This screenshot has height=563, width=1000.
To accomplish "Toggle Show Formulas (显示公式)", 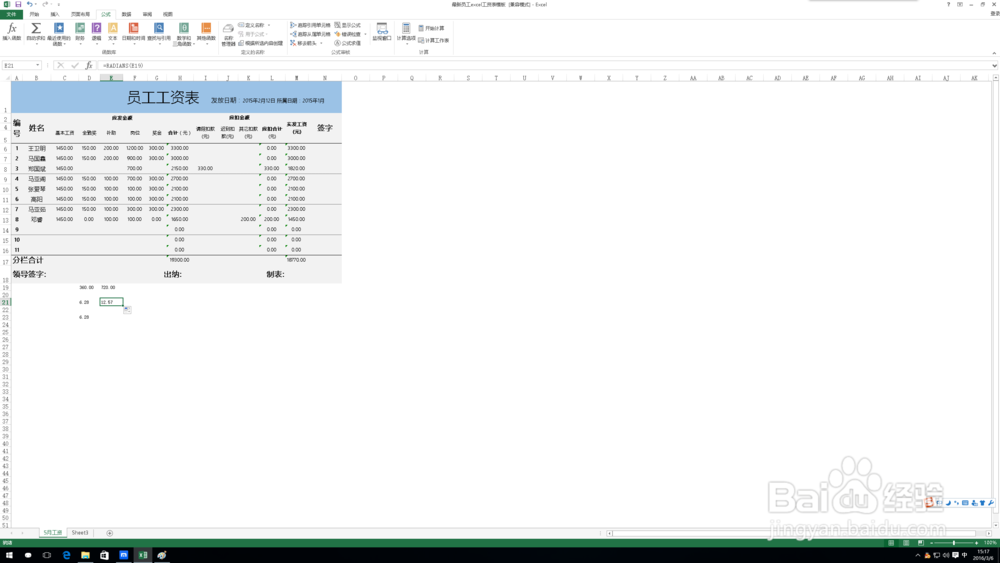I will click(x=348, y=26).
